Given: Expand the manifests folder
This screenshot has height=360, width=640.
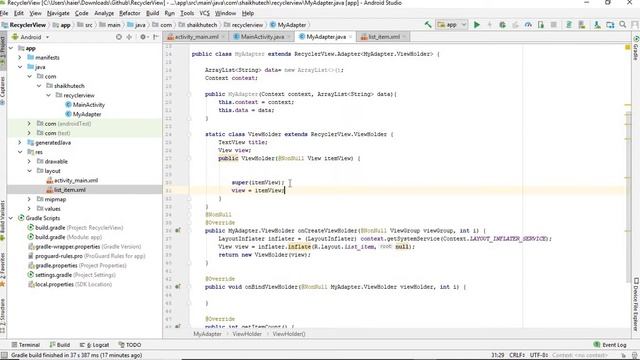Looking at the screenshot, I should click(20, 58).
